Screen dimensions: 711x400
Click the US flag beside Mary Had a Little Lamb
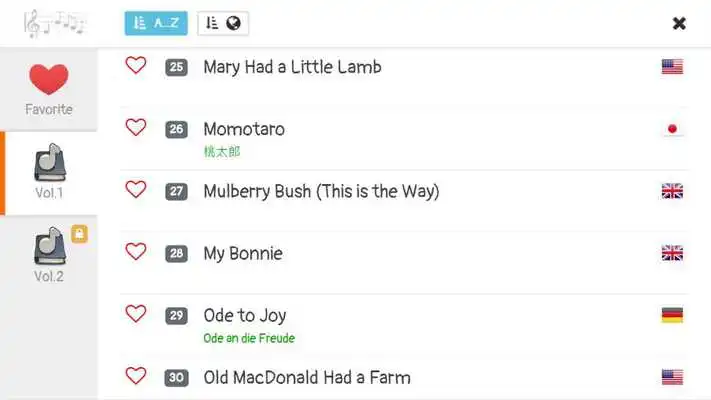pos(672,67)
